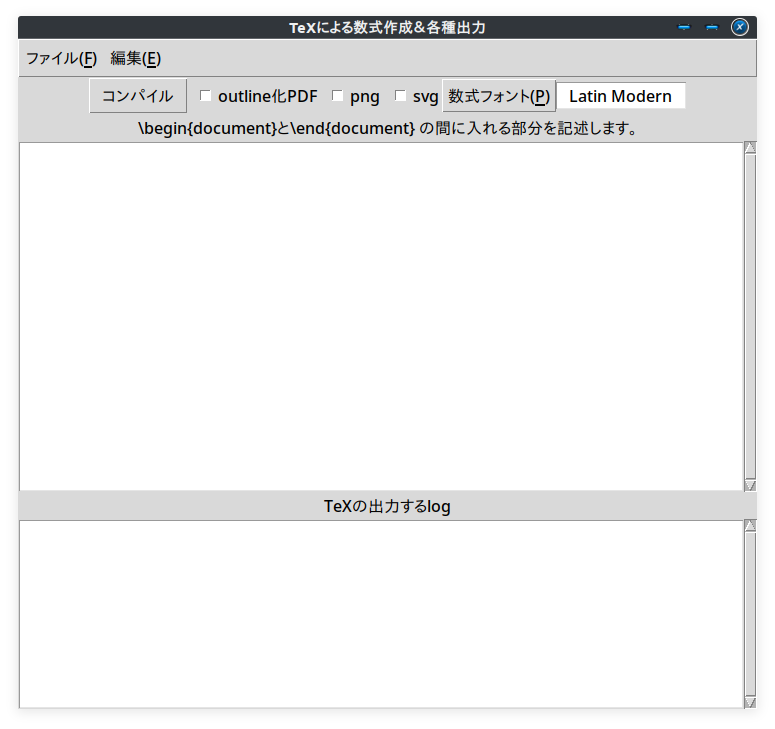Click the editor scrollbar up arrow
Image resolution: width=775 pixels, height=729 pixels.
[750, 149]
